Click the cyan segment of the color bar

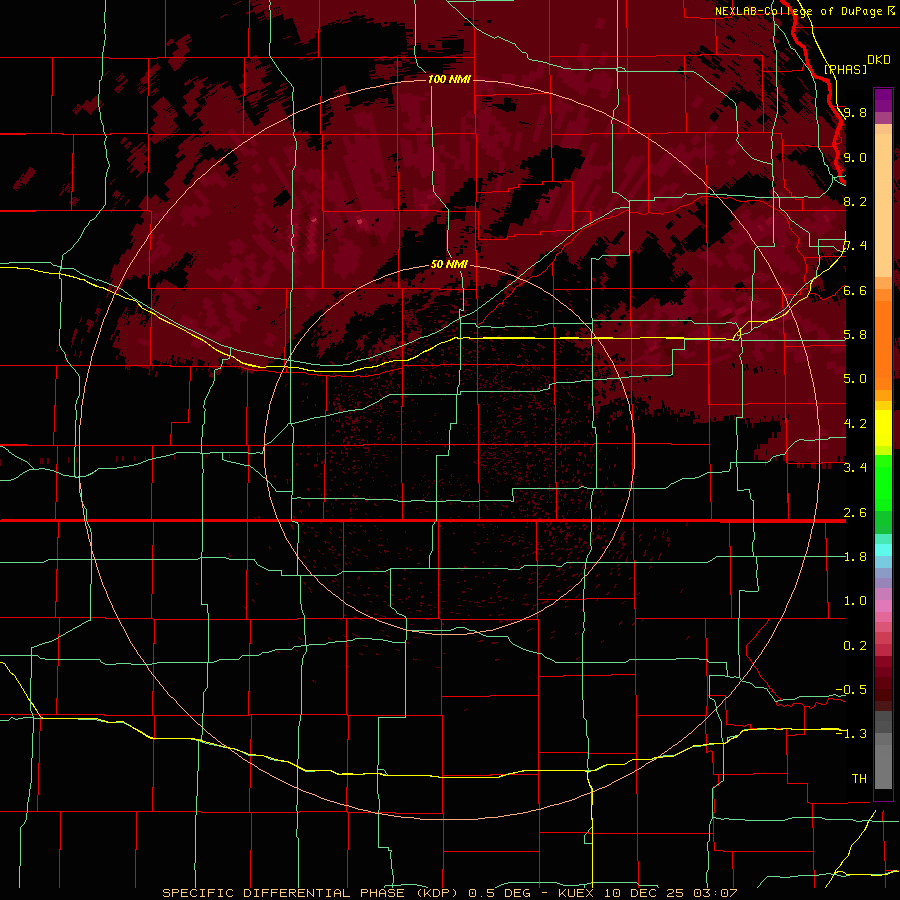883,550
